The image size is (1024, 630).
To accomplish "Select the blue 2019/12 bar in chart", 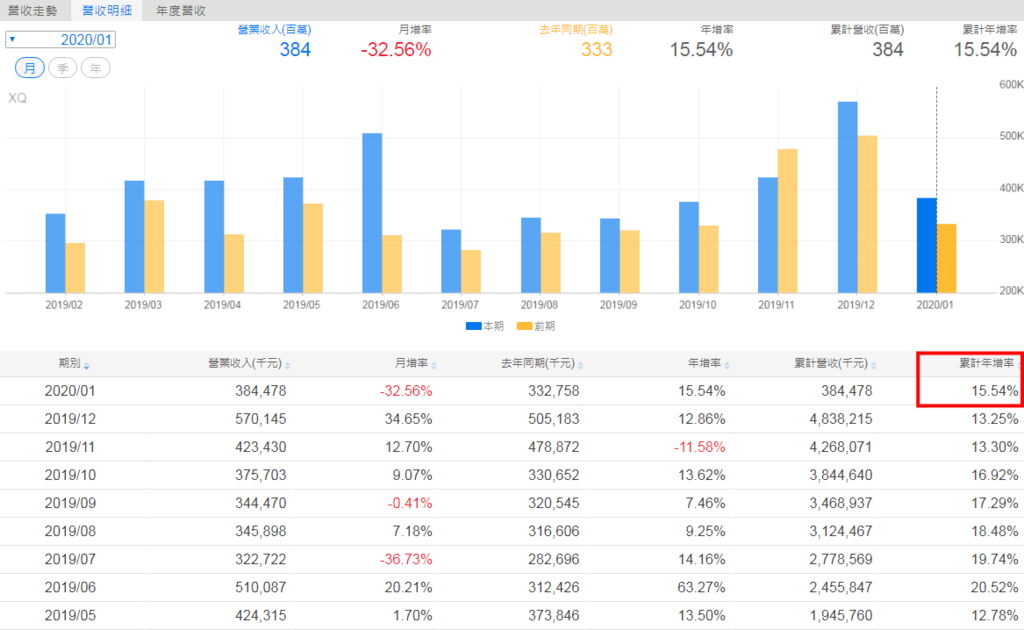I will pyautogui.click(x=848, y=197).
